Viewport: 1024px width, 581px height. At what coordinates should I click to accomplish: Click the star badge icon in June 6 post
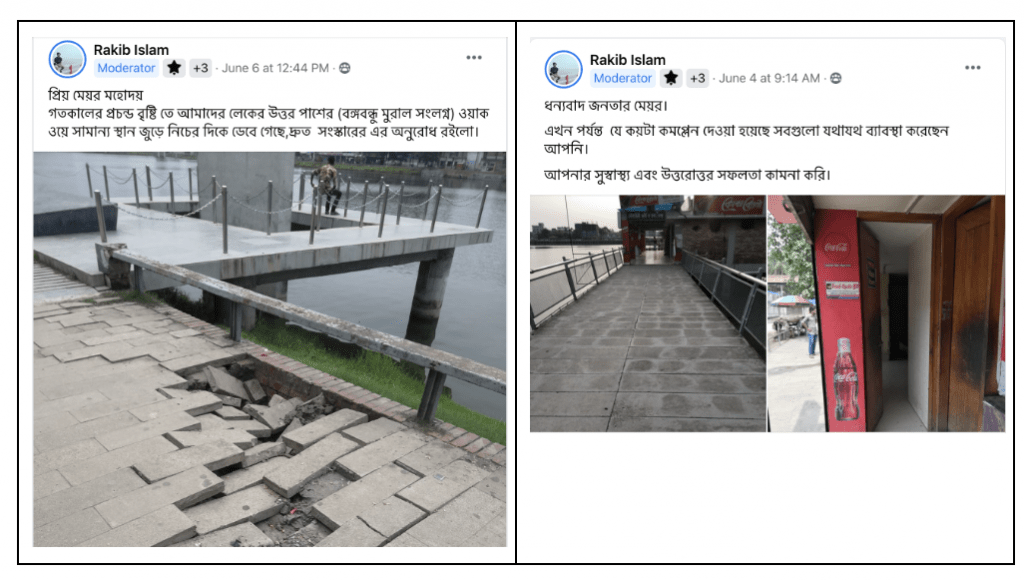point(174,68)
